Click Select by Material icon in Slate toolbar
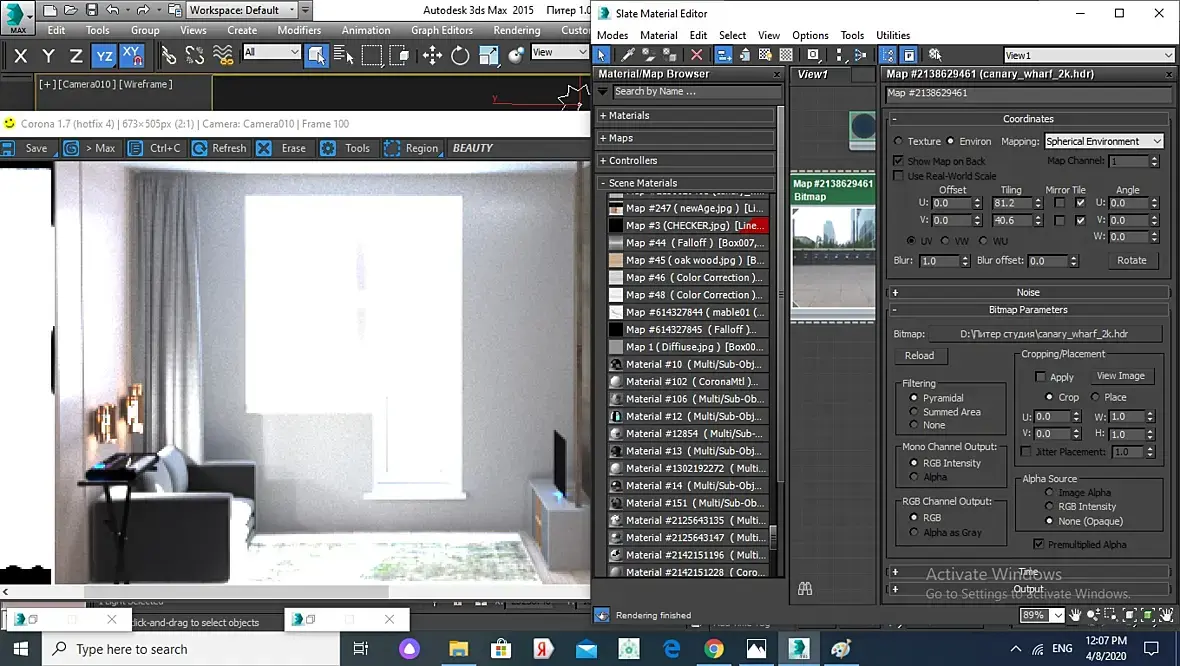Screen dimensions: 1180x666 (935, 55)
